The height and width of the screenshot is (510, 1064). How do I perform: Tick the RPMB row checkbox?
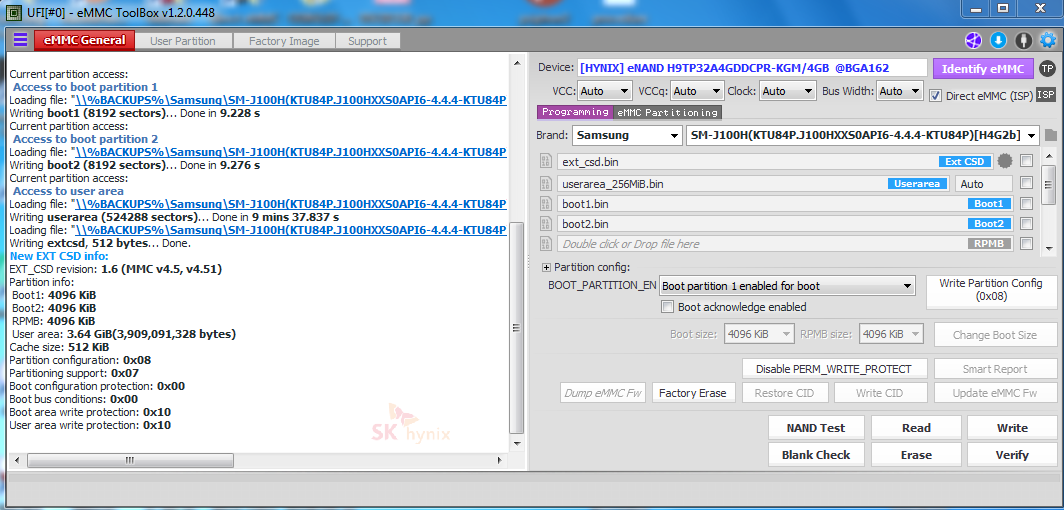[1027, 243]
